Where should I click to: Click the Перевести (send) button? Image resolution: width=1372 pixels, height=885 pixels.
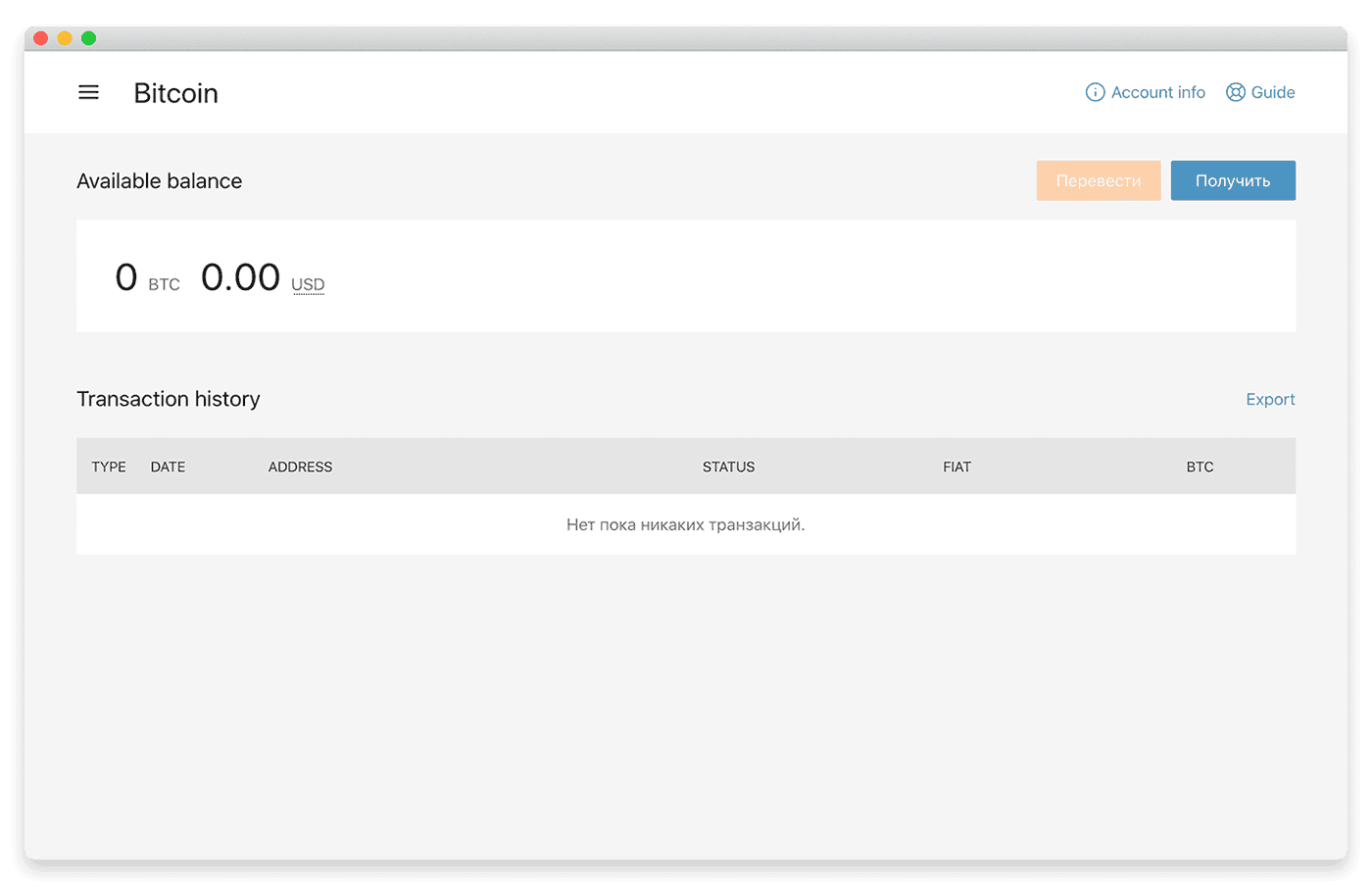click(x=1099, y=180)
